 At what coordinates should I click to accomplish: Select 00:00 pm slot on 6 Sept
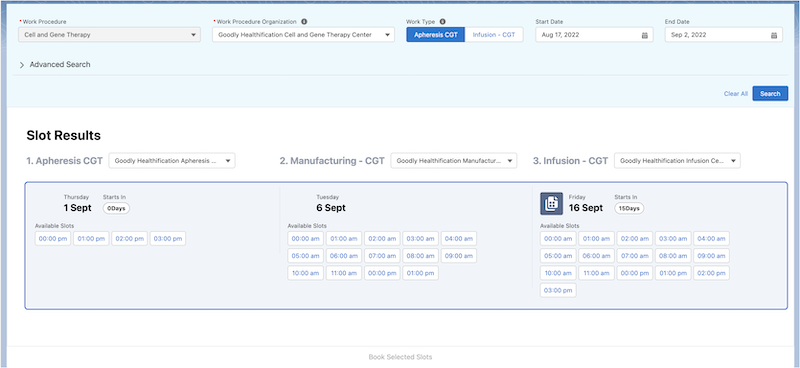[382, 273]
